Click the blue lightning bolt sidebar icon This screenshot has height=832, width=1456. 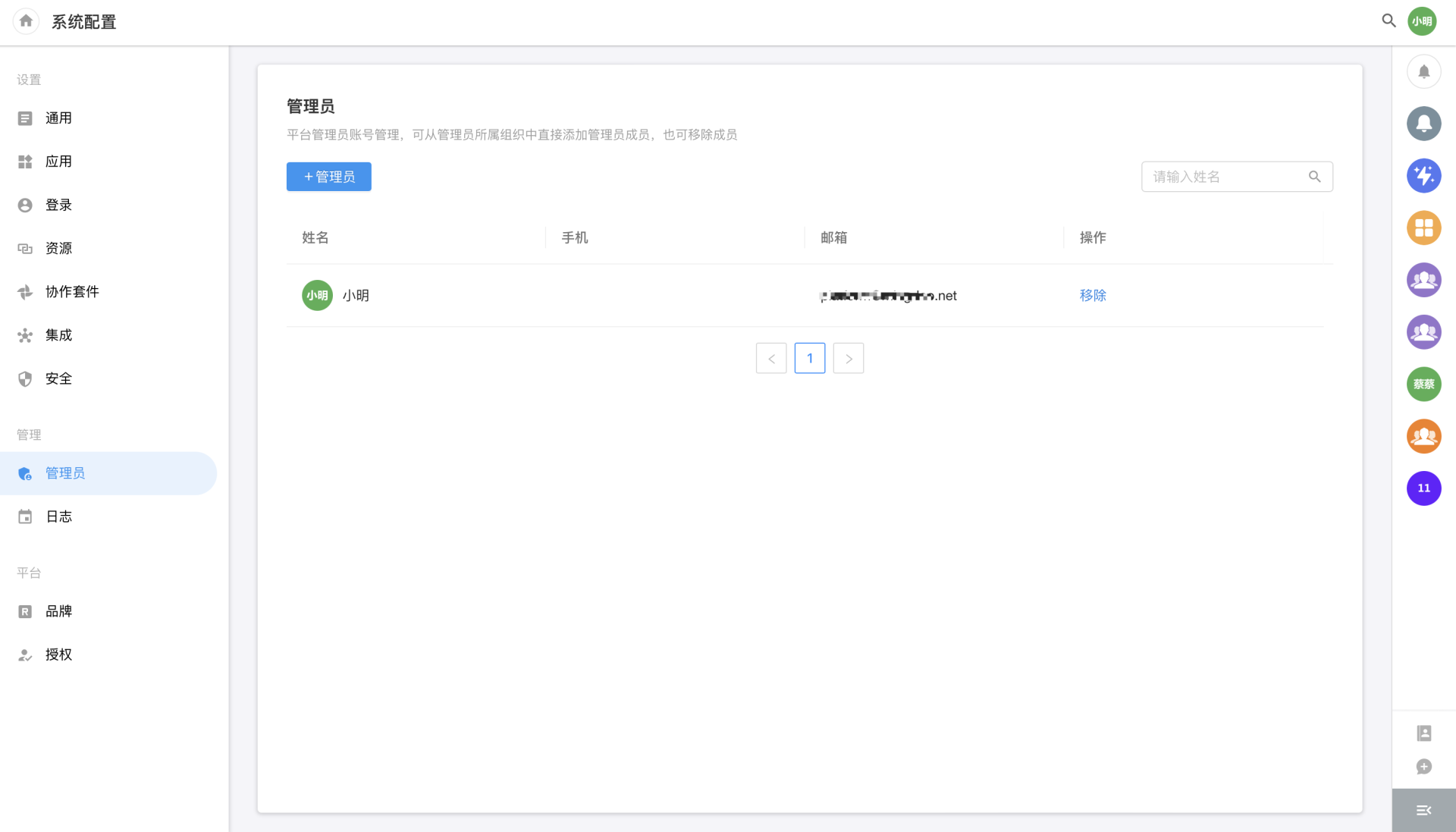click(1423, 176)
